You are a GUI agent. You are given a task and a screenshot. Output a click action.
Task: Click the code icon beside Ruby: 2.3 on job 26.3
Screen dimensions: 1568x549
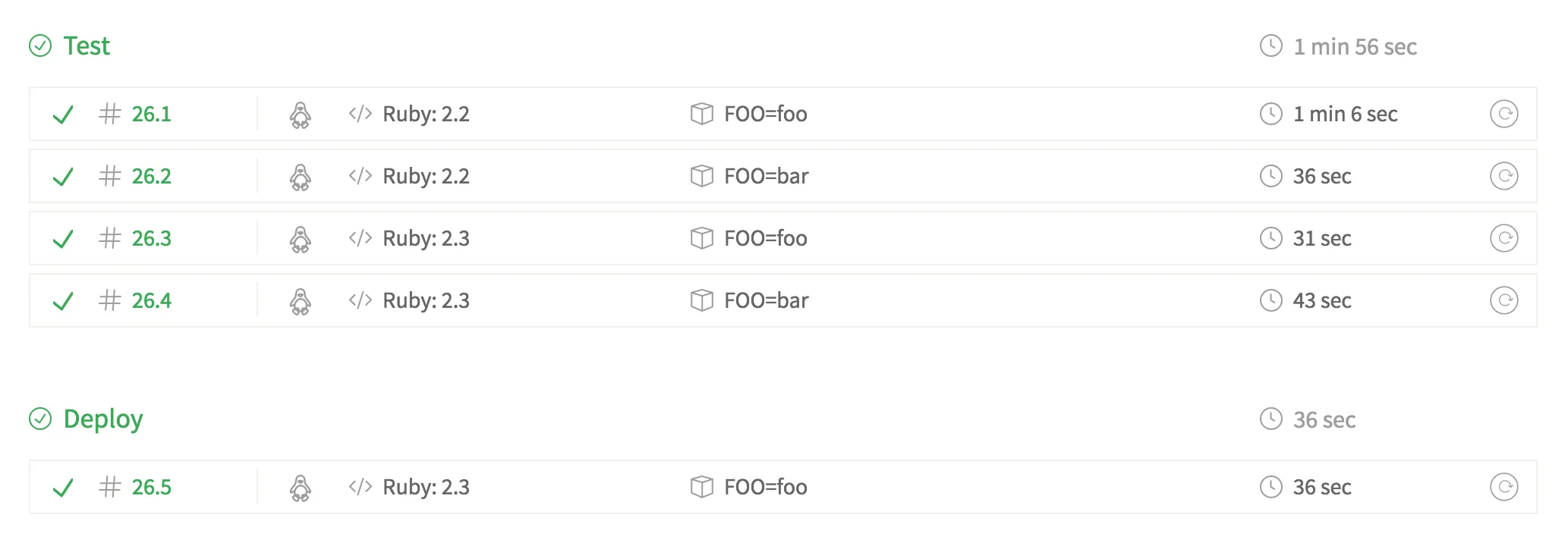(x=360, y=238)
